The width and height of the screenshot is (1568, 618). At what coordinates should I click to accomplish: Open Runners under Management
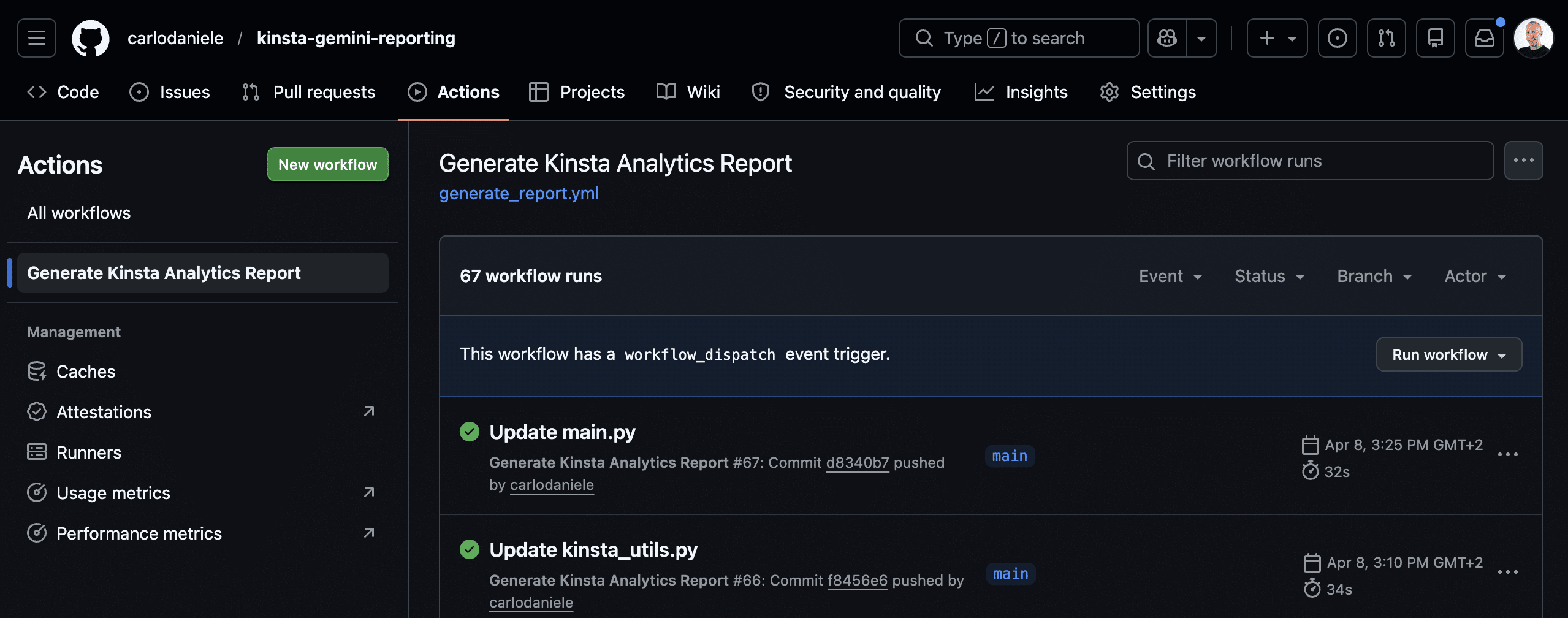pos(203,452)
